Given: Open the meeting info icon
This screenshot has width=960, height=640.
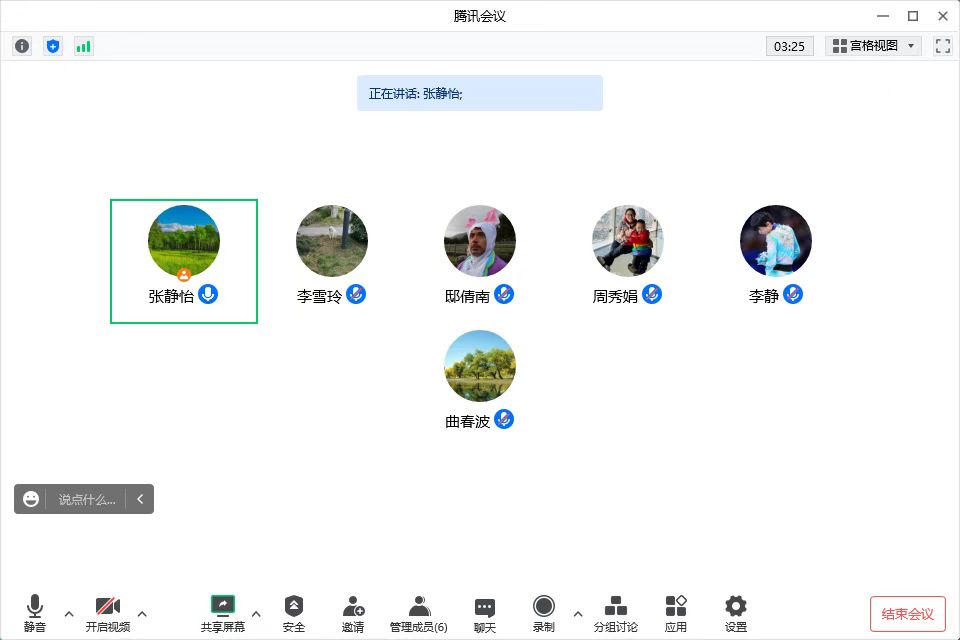Looking at the screenshot, I should pyautogui.click(x=22, y=46).
